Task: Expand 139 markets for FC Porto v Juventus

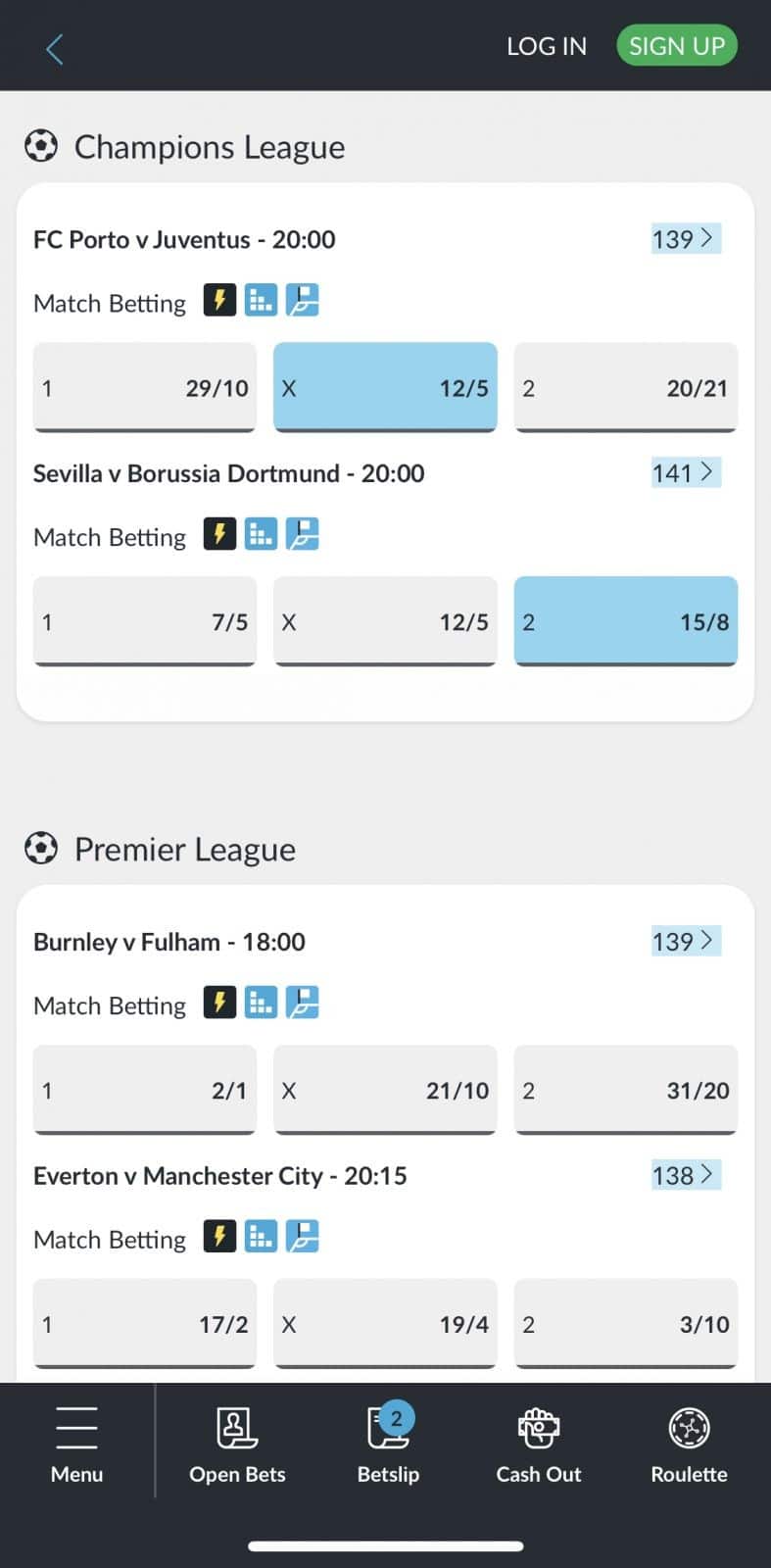Action: click(685, 239)
